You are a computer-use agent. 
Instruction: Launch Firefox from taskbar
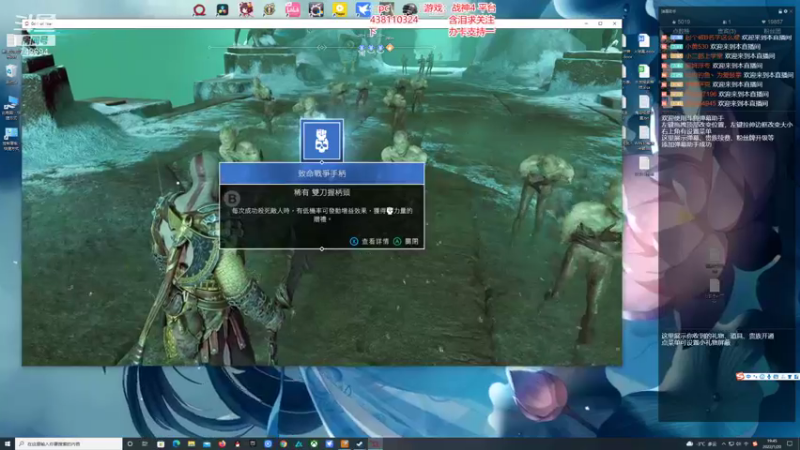click(x=222, y=444)
